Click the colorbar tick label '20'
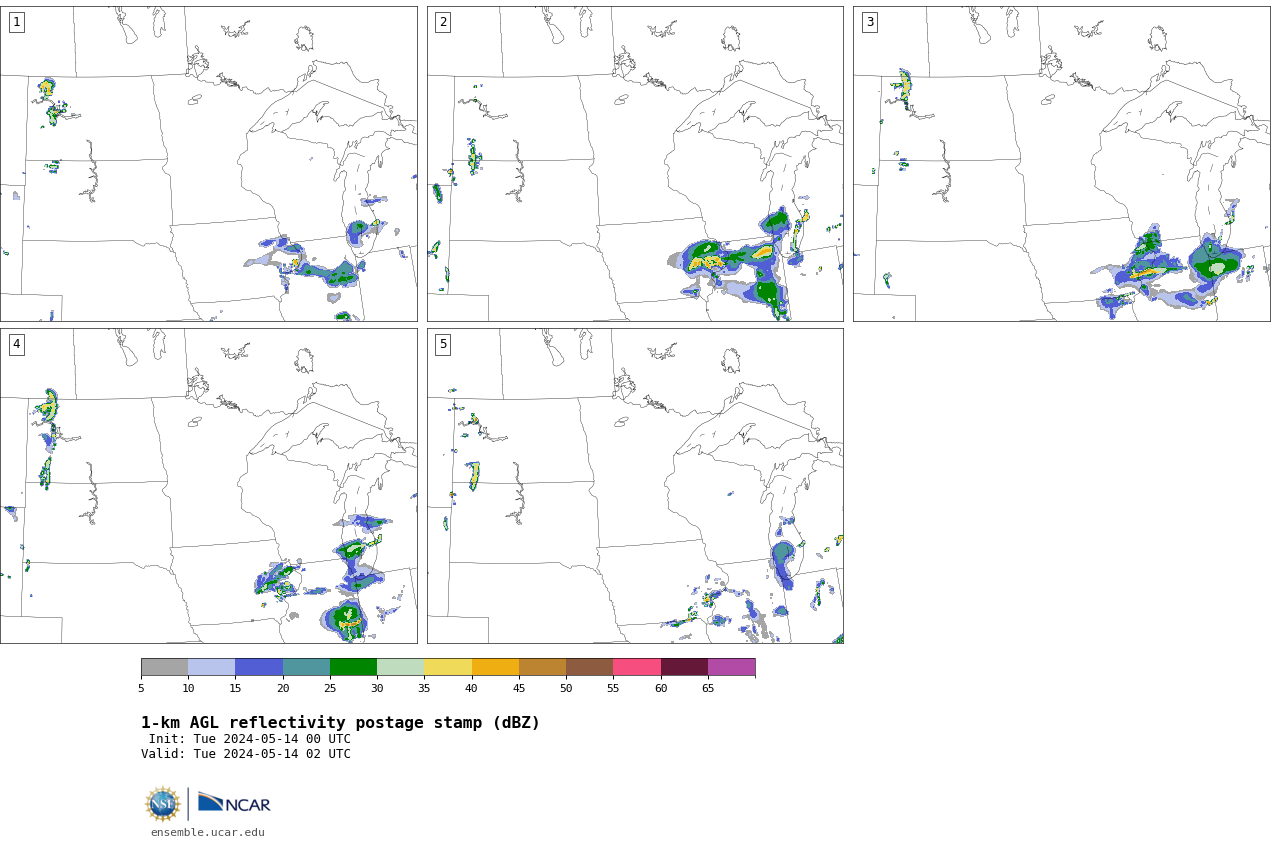This screenshot has height=844, width=1280. click(283, 688)
